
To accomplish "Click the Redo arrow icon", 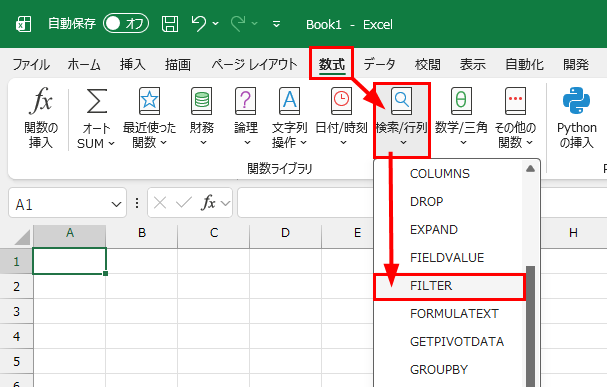I will tap(238, 24).
